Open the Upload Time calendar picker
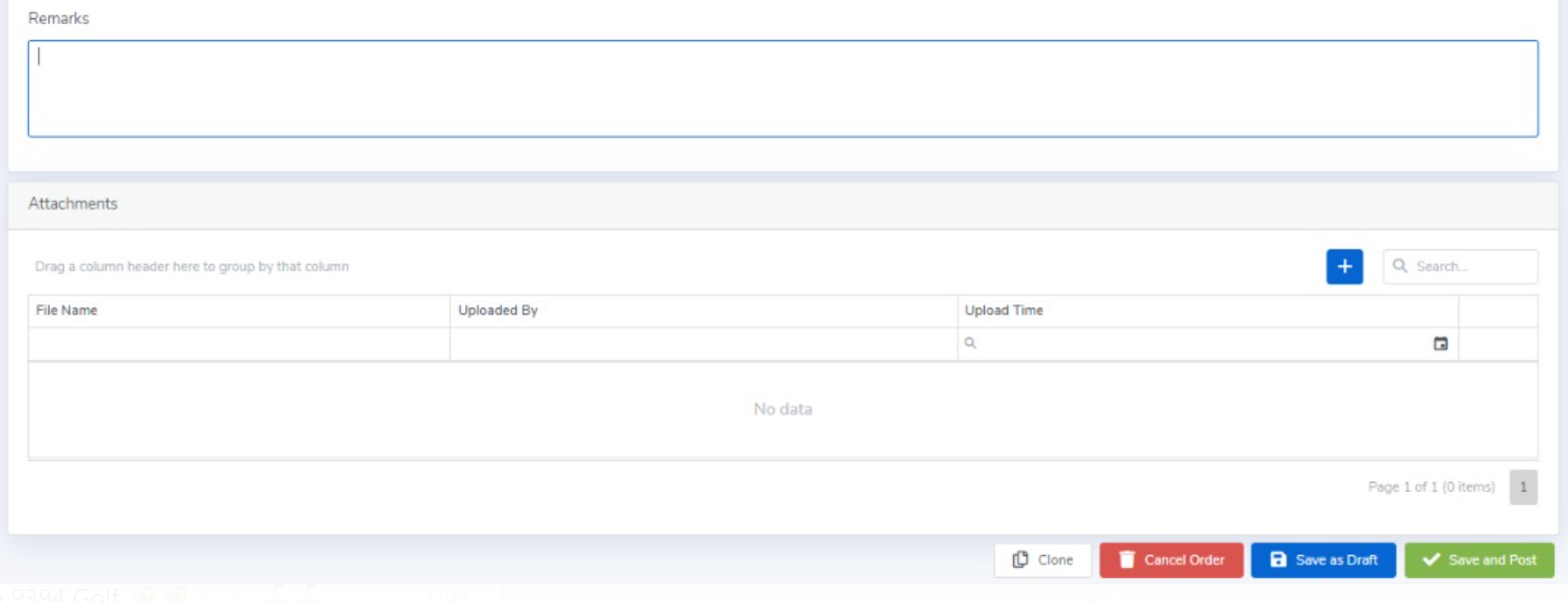Screen dimensions: 1568x602 (1439, 343)
